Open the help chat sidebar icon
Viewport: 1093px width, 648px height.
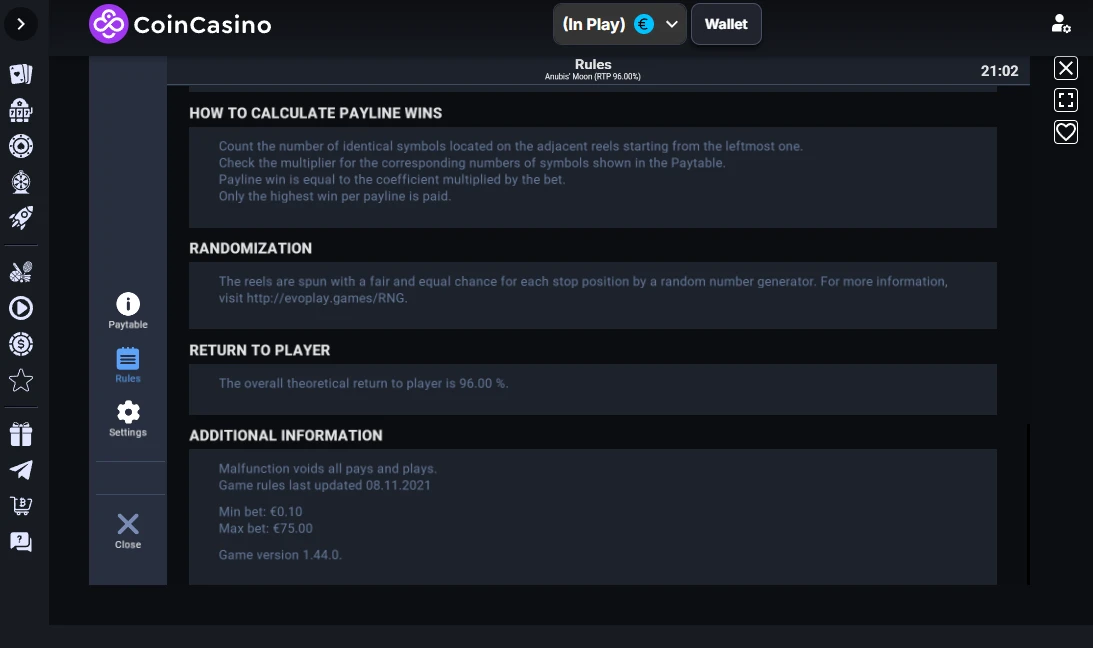[21, 542]
